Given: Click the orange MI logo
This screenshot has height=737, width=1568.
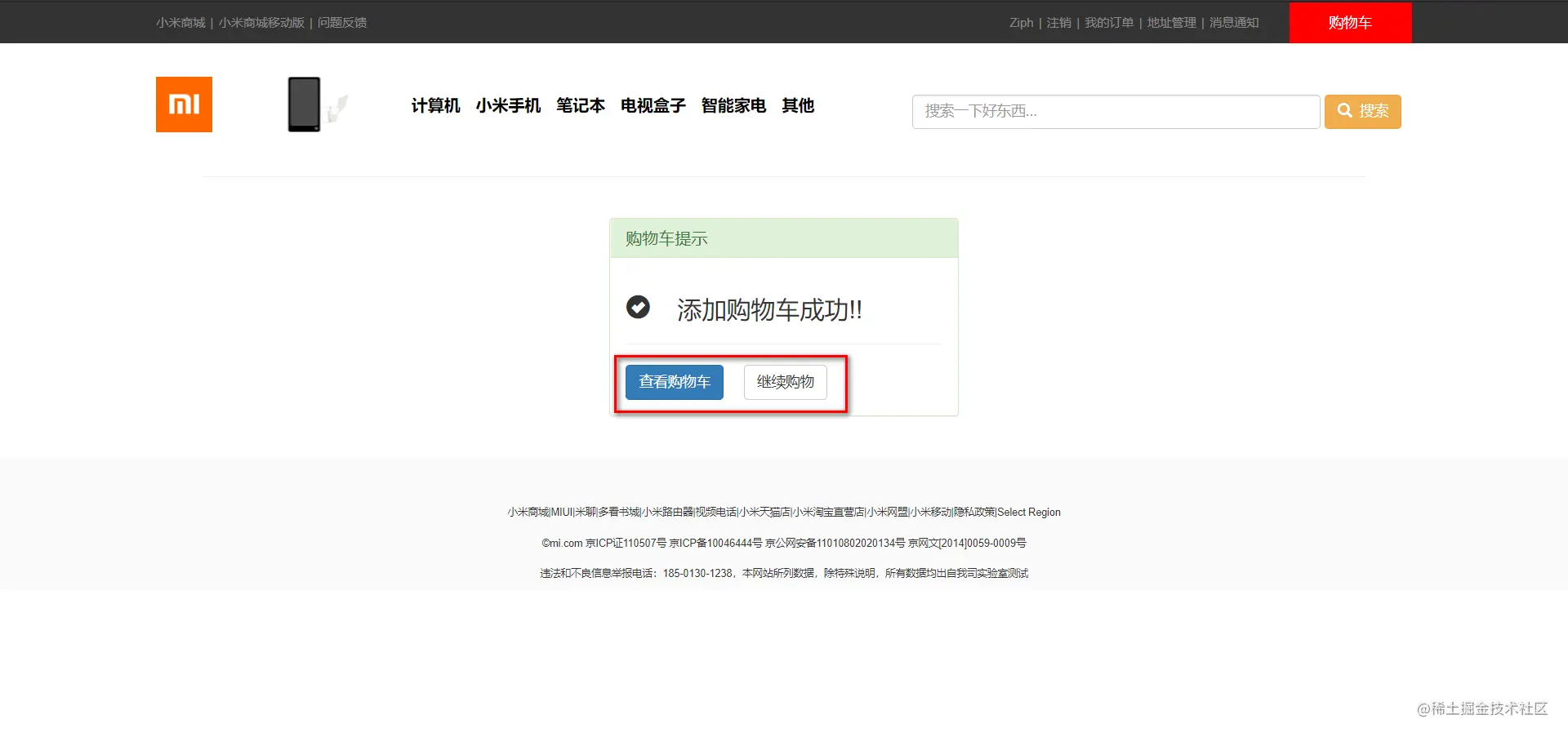Looking at the screenshot, I should point(184,104).
